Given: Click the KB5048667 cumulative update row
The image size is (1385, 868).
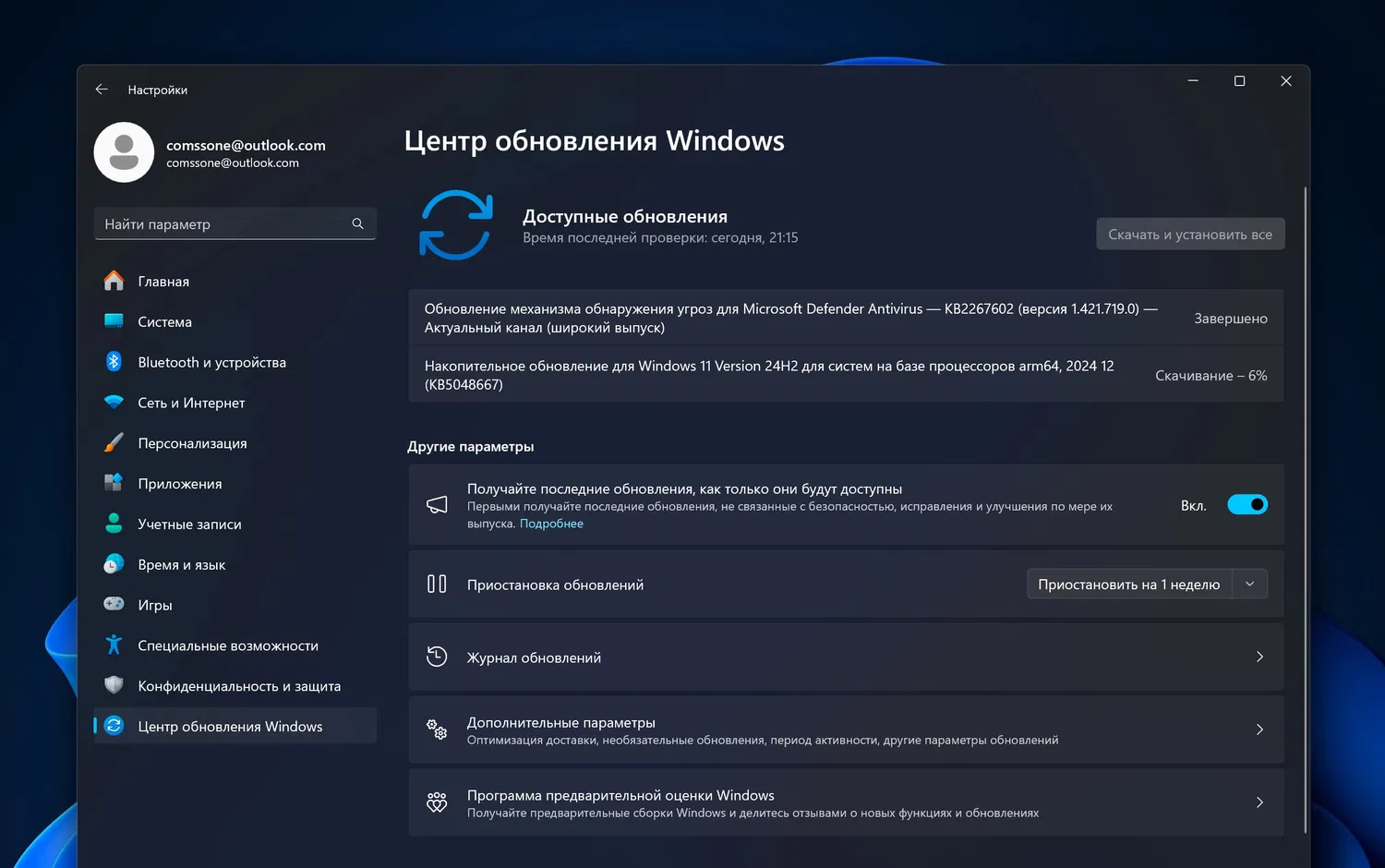Looking at the screenshot, I should pyautogui.click(x=846, y=375).
